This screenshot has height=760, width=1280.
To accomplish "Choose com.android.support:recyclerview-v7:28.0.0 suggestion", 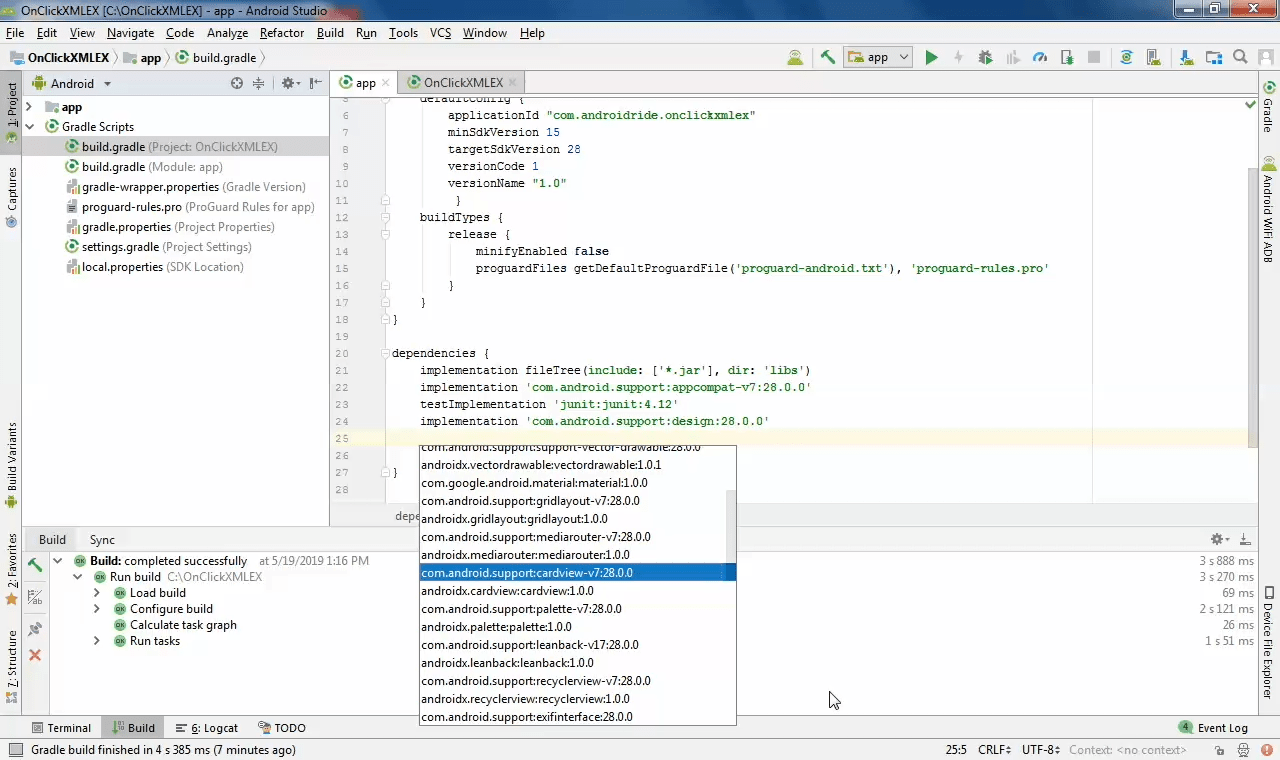I will 577,681.
